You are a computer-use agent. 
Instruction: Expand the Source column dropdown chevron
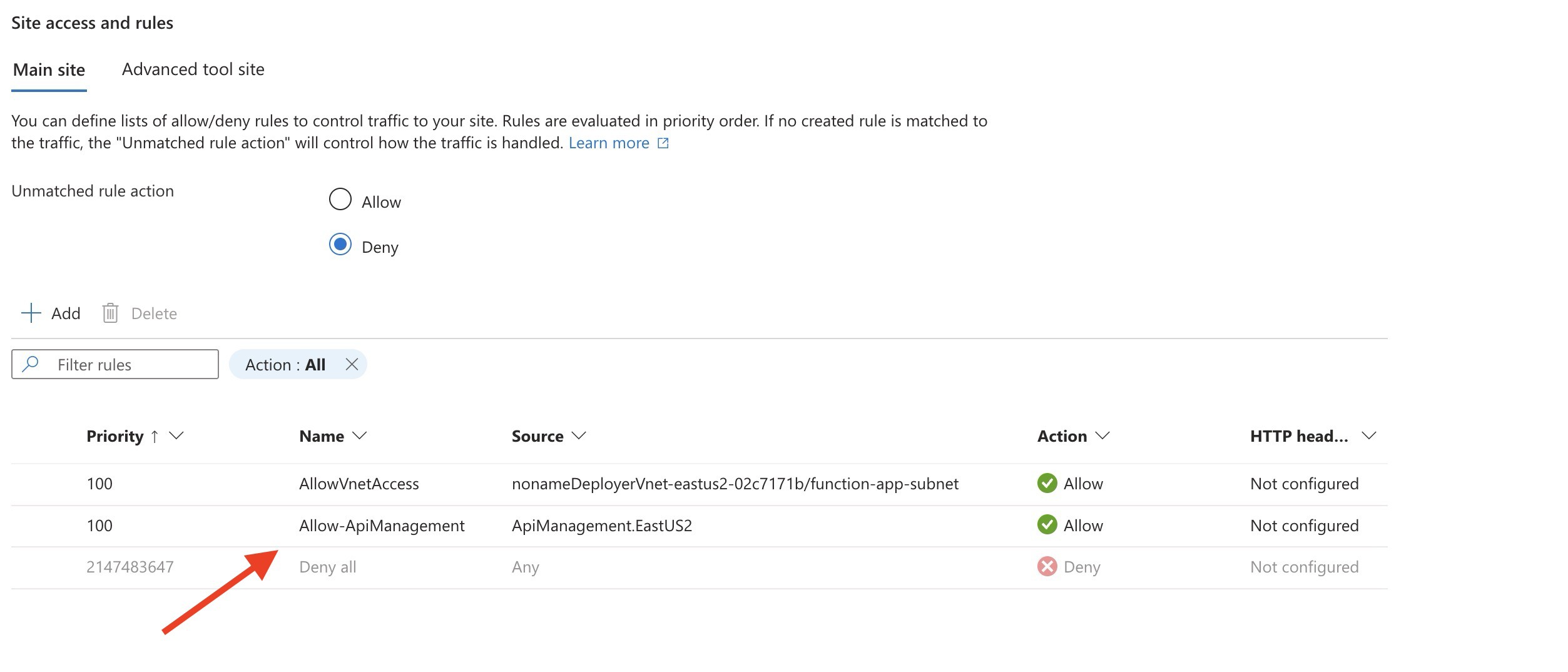579,435
